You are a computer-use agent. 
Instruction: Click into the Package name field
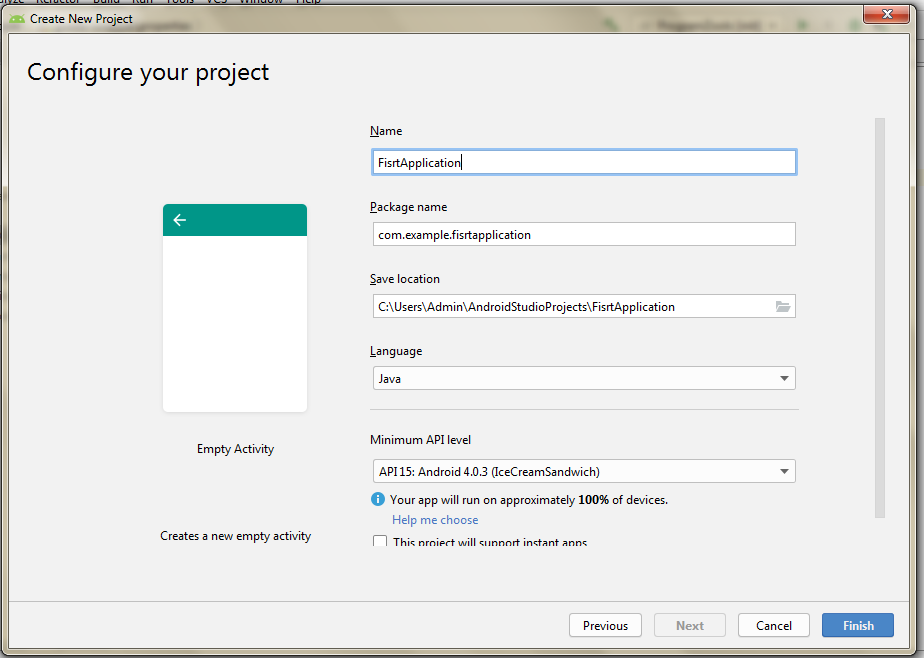(582, 235)
